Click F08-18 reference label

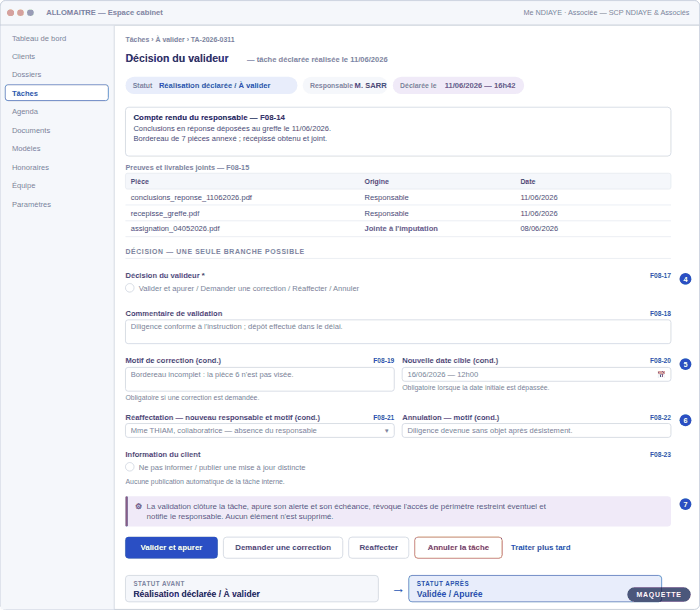click(660, 313)
